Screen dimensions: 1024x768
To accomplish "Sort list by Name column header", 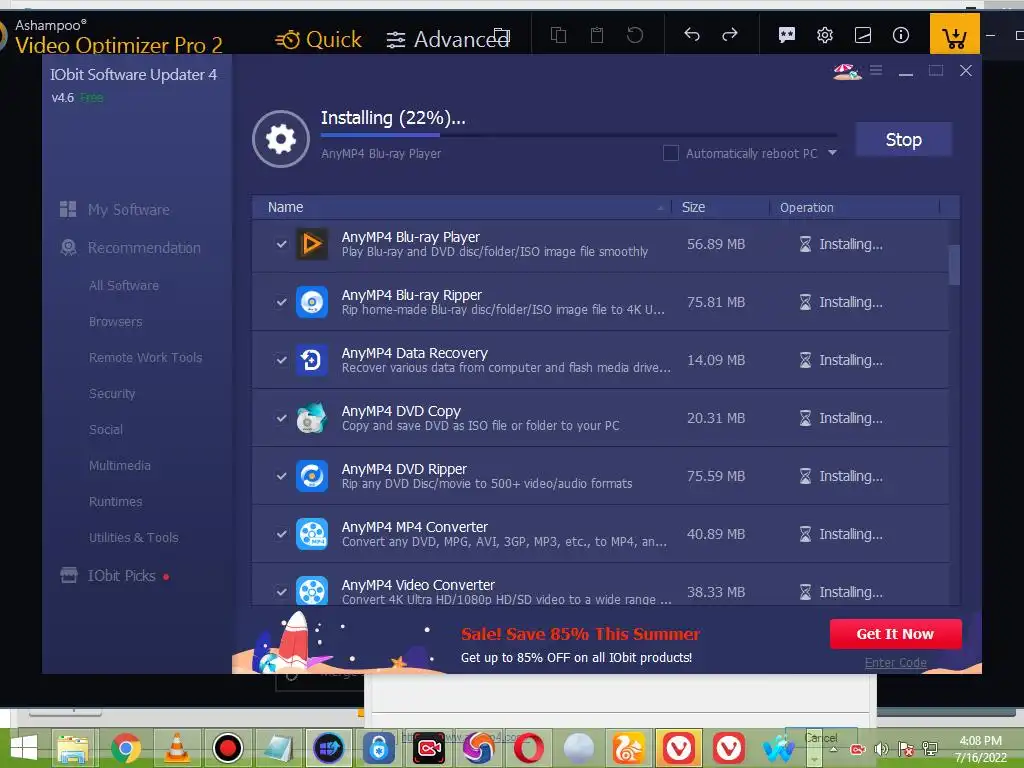I will pos(461,207).
